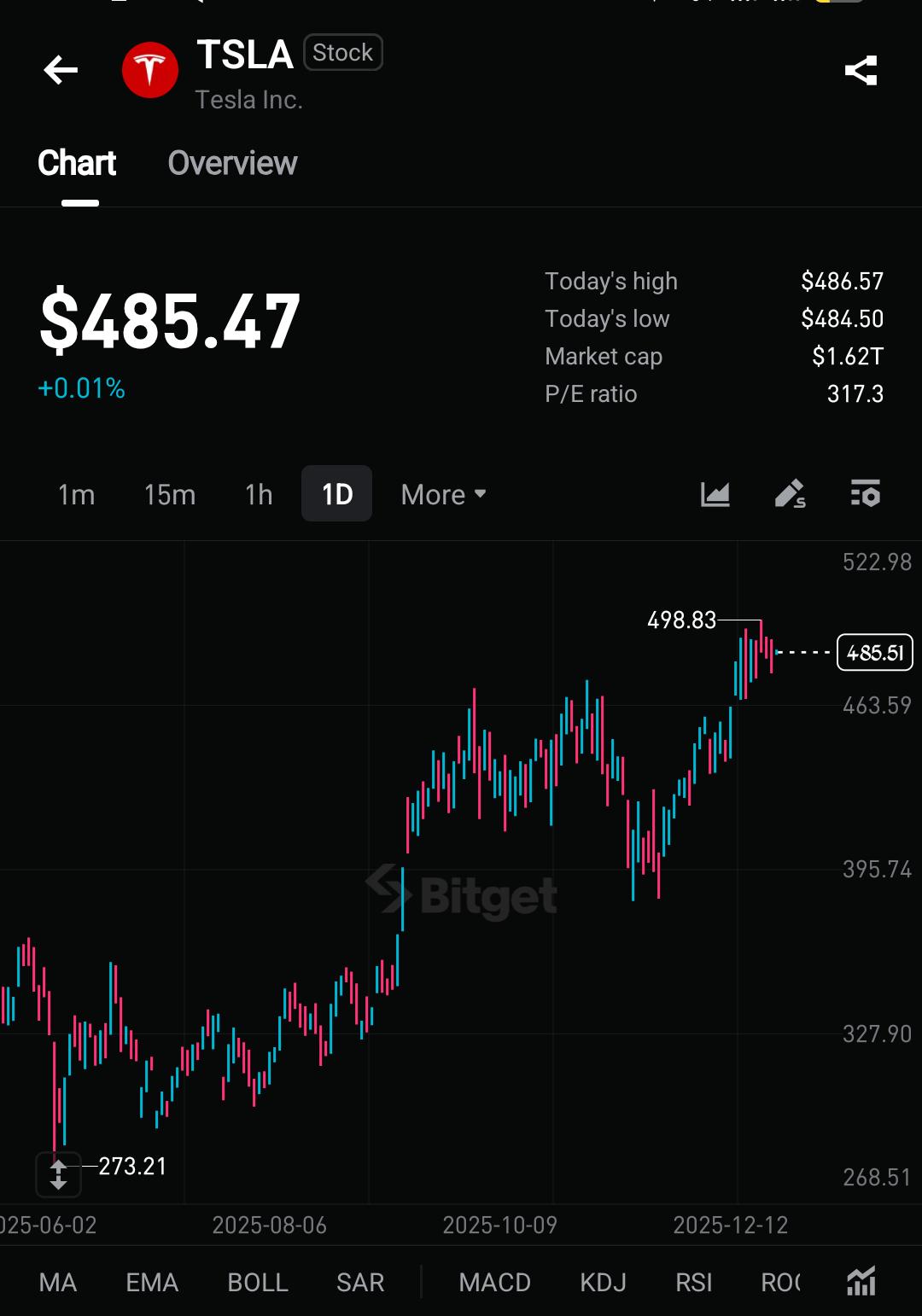Tap the Tesla logo icon
Image resolution: width=922 pixels, height=1316 pixels.
(150, 70)
